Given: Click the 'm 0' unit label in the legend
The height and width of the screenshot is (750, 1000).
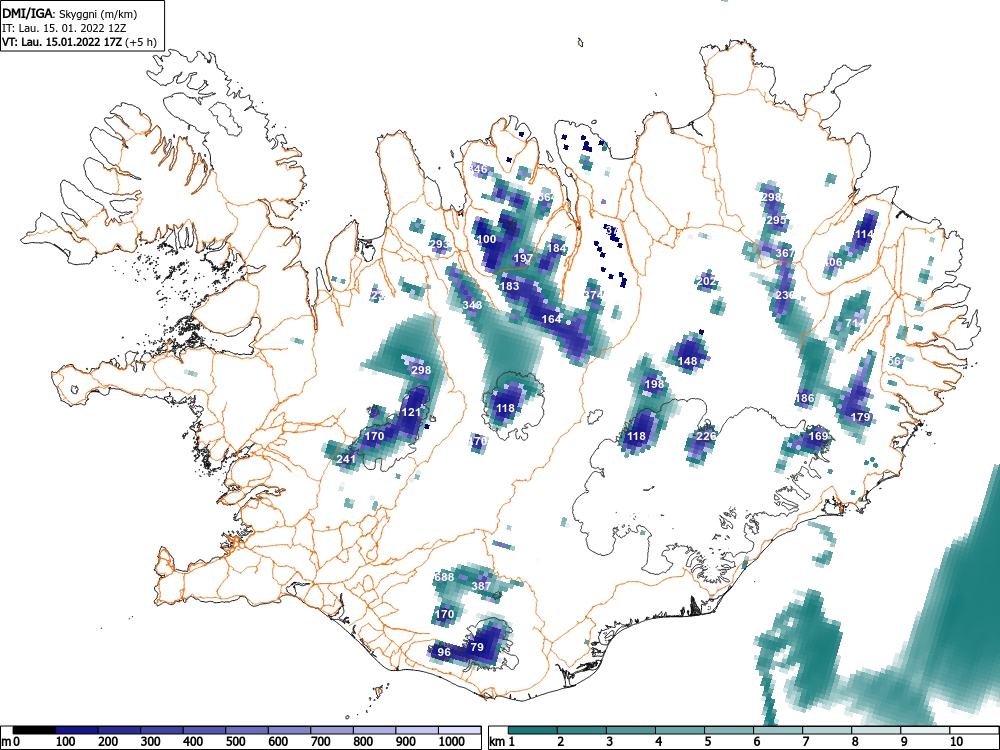Looking at the screenshot, I should point(10,742).
